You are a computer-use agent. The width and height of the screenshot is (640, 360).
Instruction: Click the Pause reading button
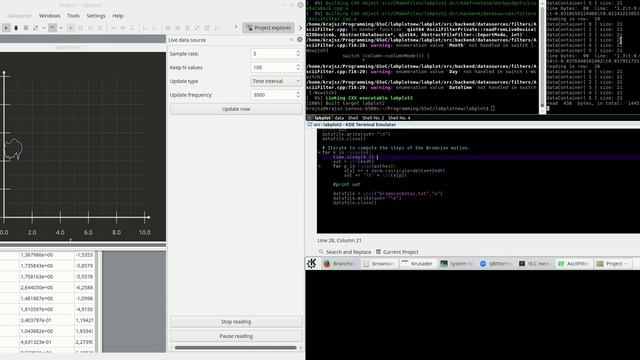tap(236, 336)
